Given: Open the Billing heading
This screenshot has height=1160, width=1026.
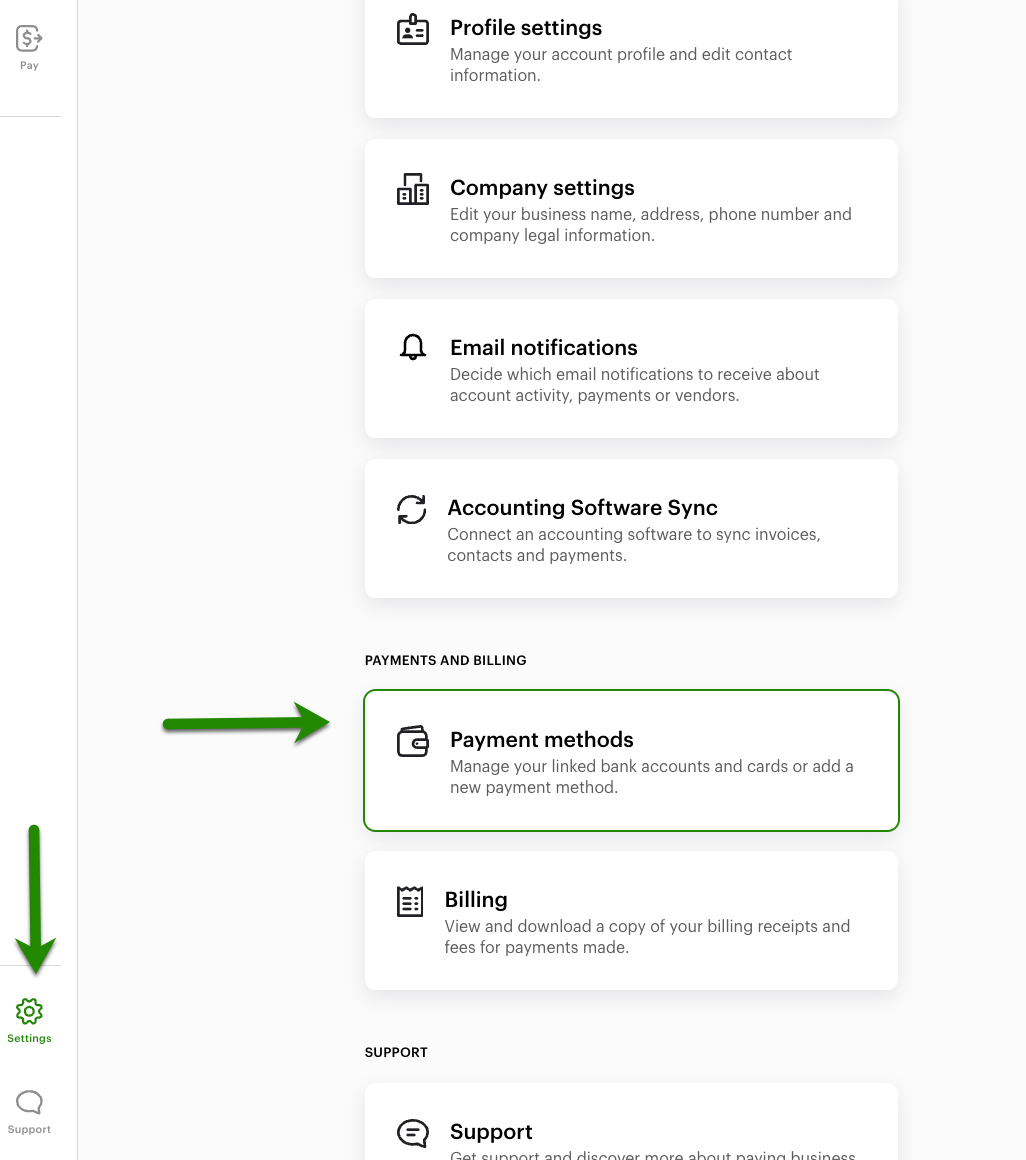Looking at the screenshot, I should point(476,900).
